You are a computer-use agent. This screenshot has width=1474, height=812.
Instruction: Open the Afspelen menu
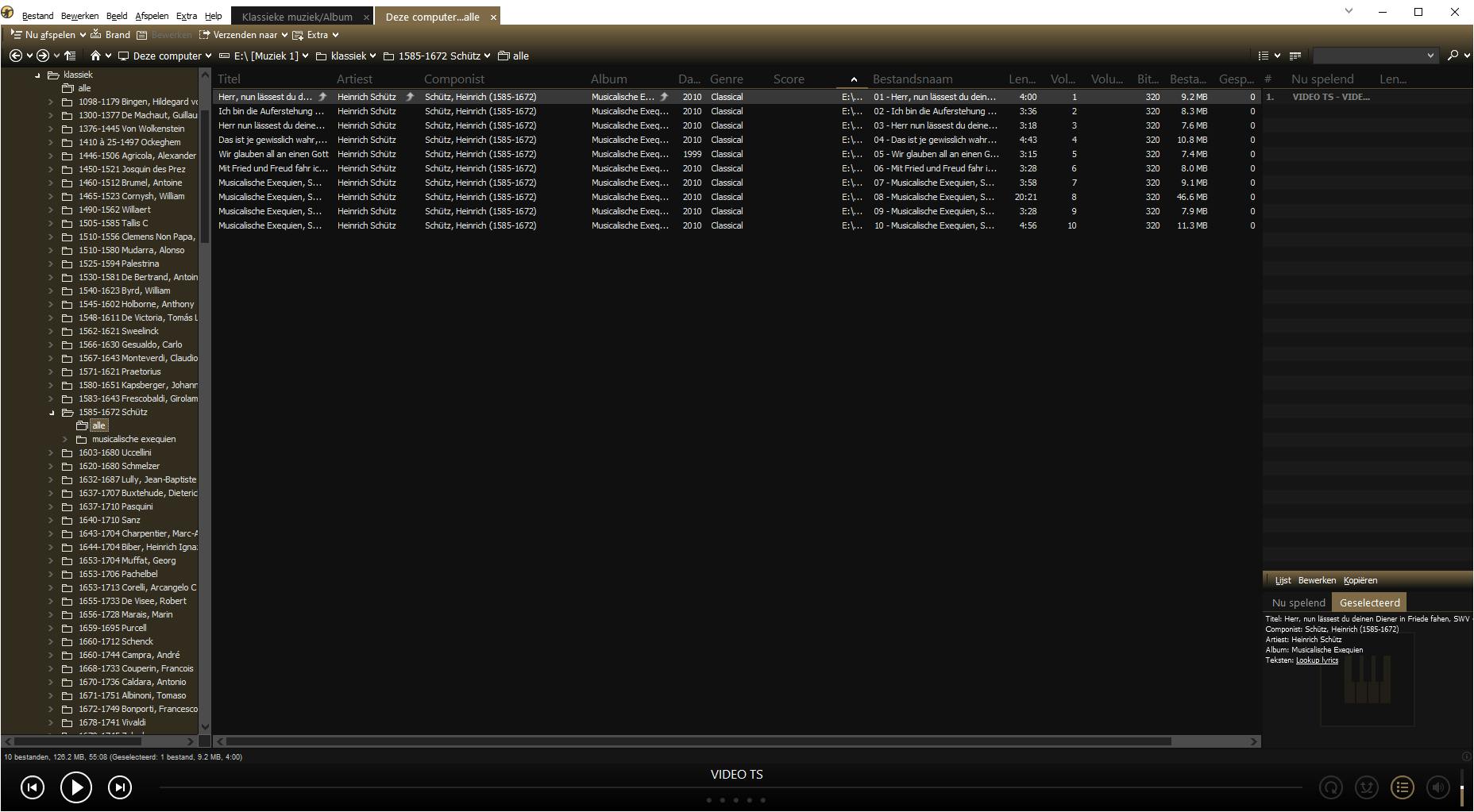(152, 16)
